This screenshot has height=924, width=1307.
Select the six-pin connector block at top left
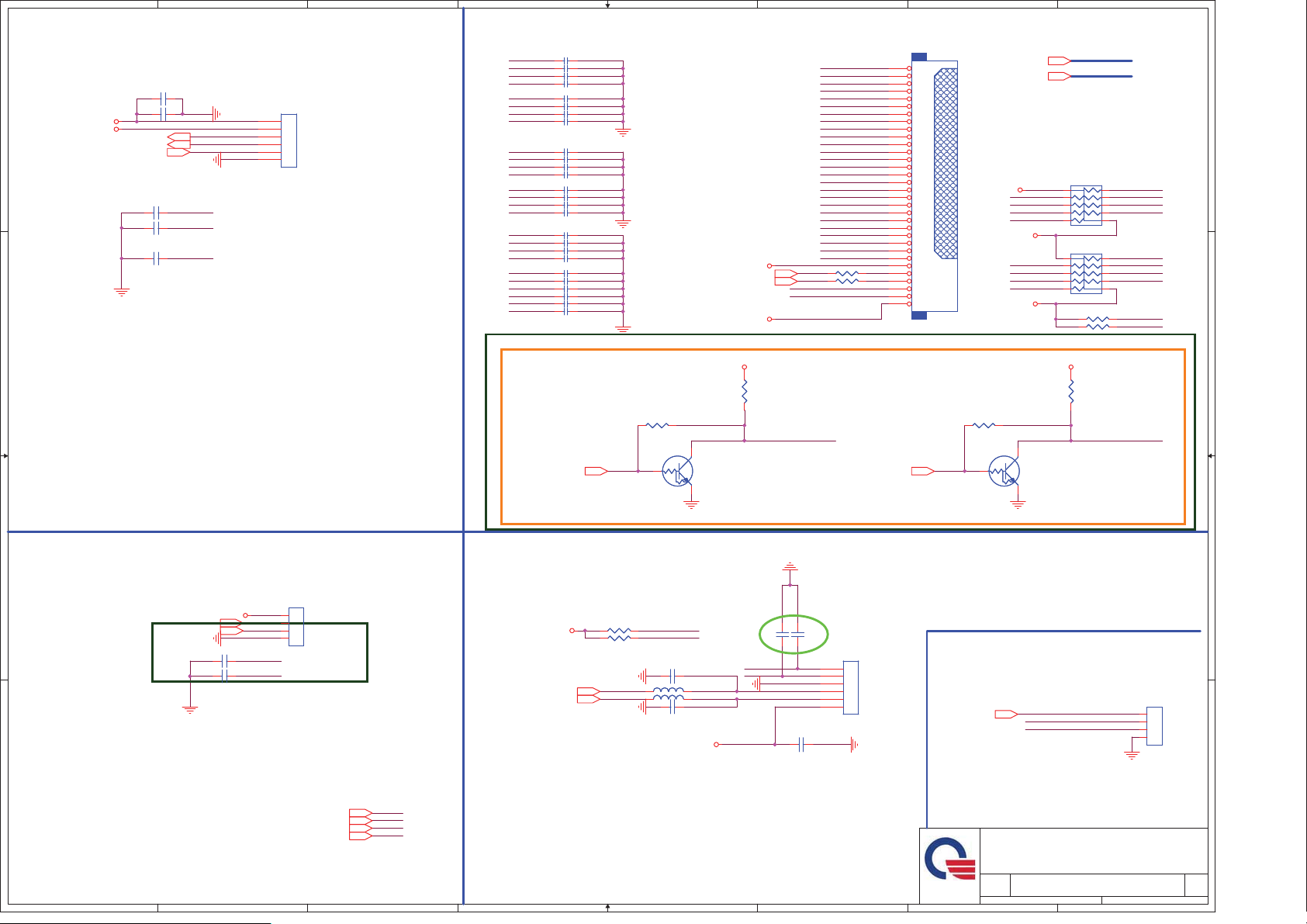[x=289, y=140]
